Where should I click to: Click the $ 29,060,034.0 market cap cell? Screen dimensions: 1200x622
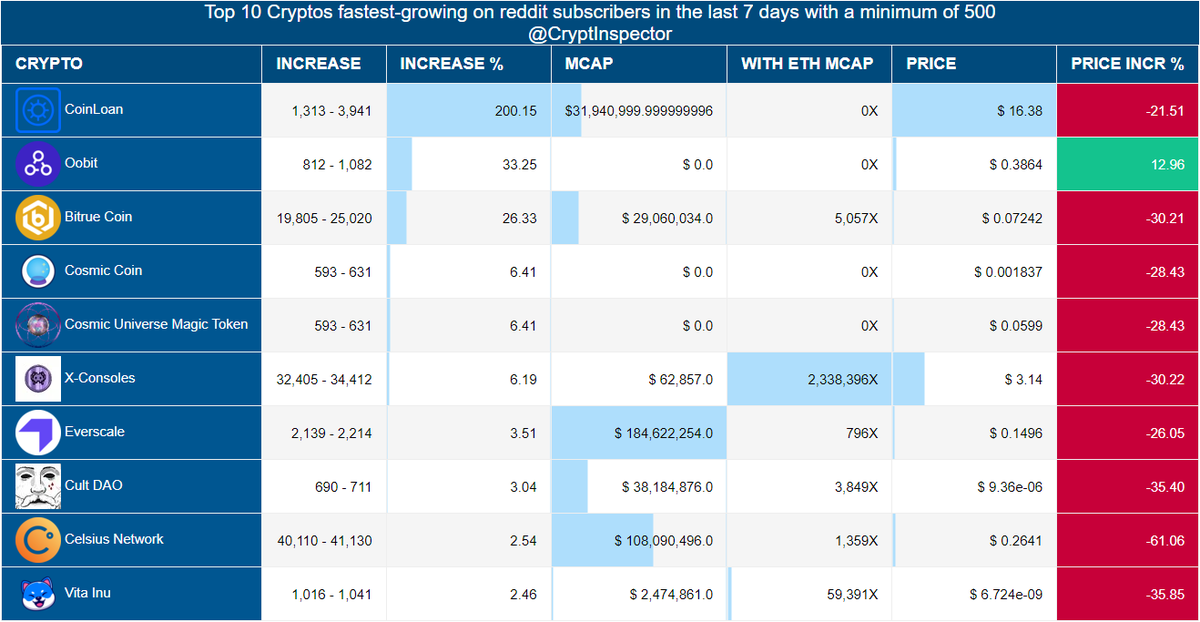[639, 218]
